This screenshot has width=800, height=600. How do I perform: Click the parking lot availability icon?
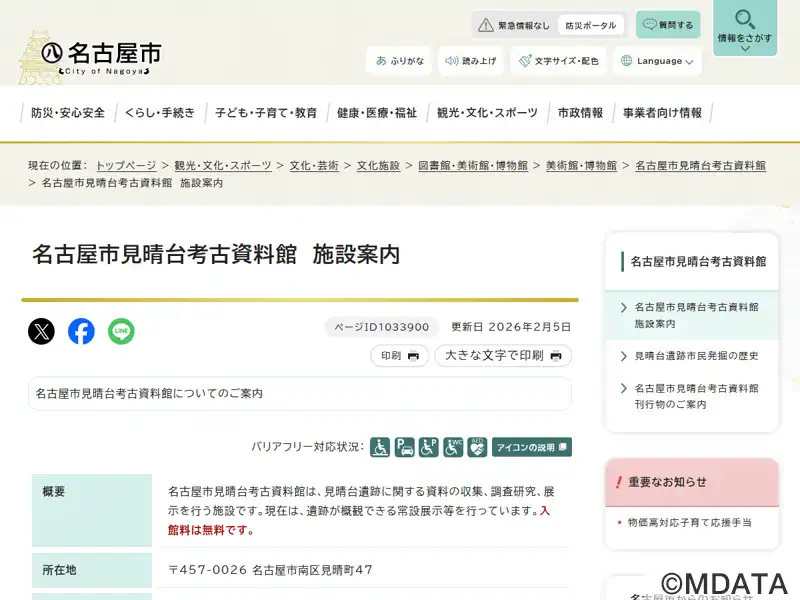pos(405,447)
